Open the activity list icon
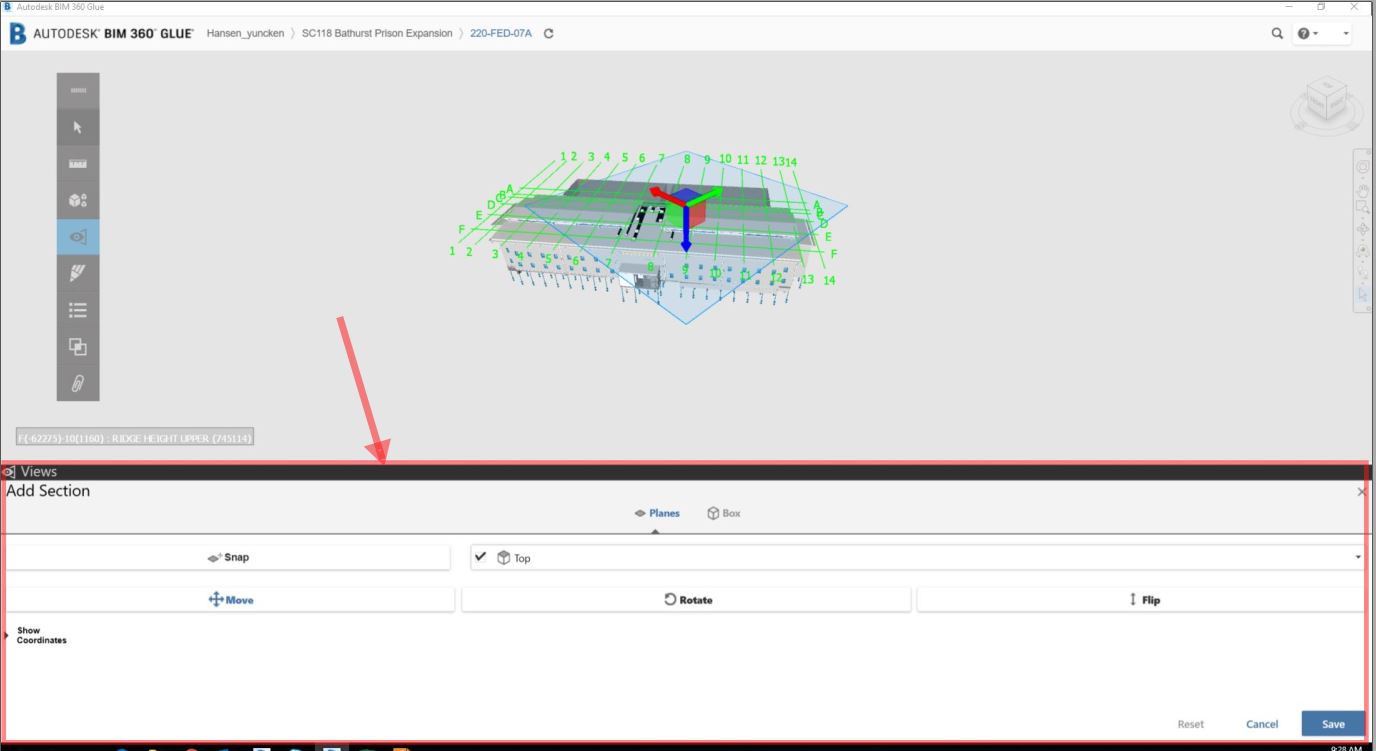 pyautogui.click(x=77, y=310)
